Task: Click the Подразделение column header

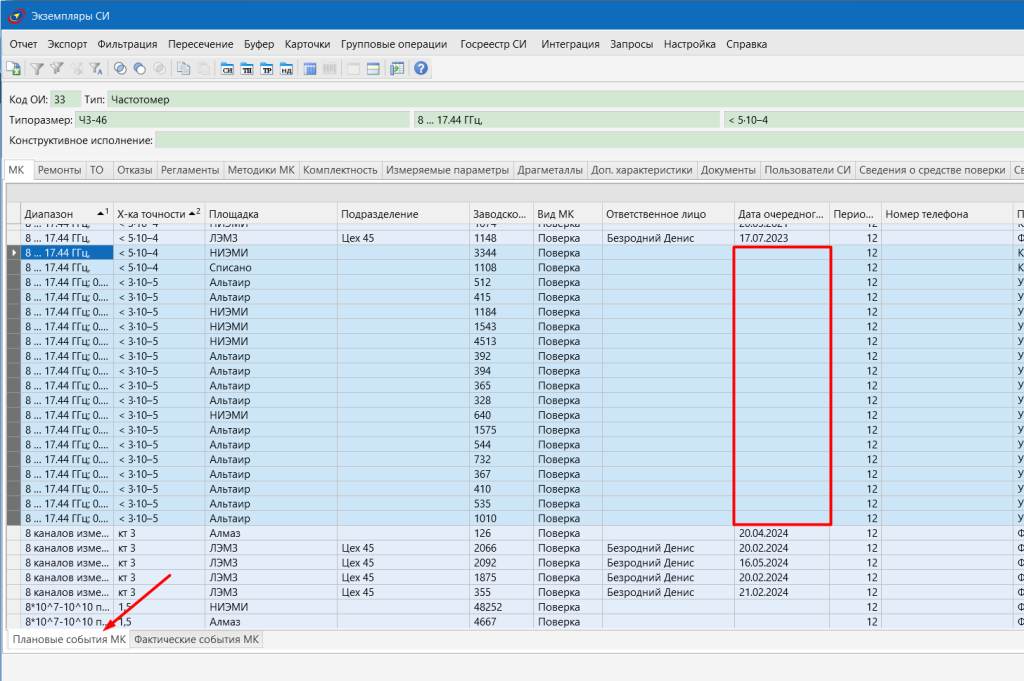Action: click(403, 214)
